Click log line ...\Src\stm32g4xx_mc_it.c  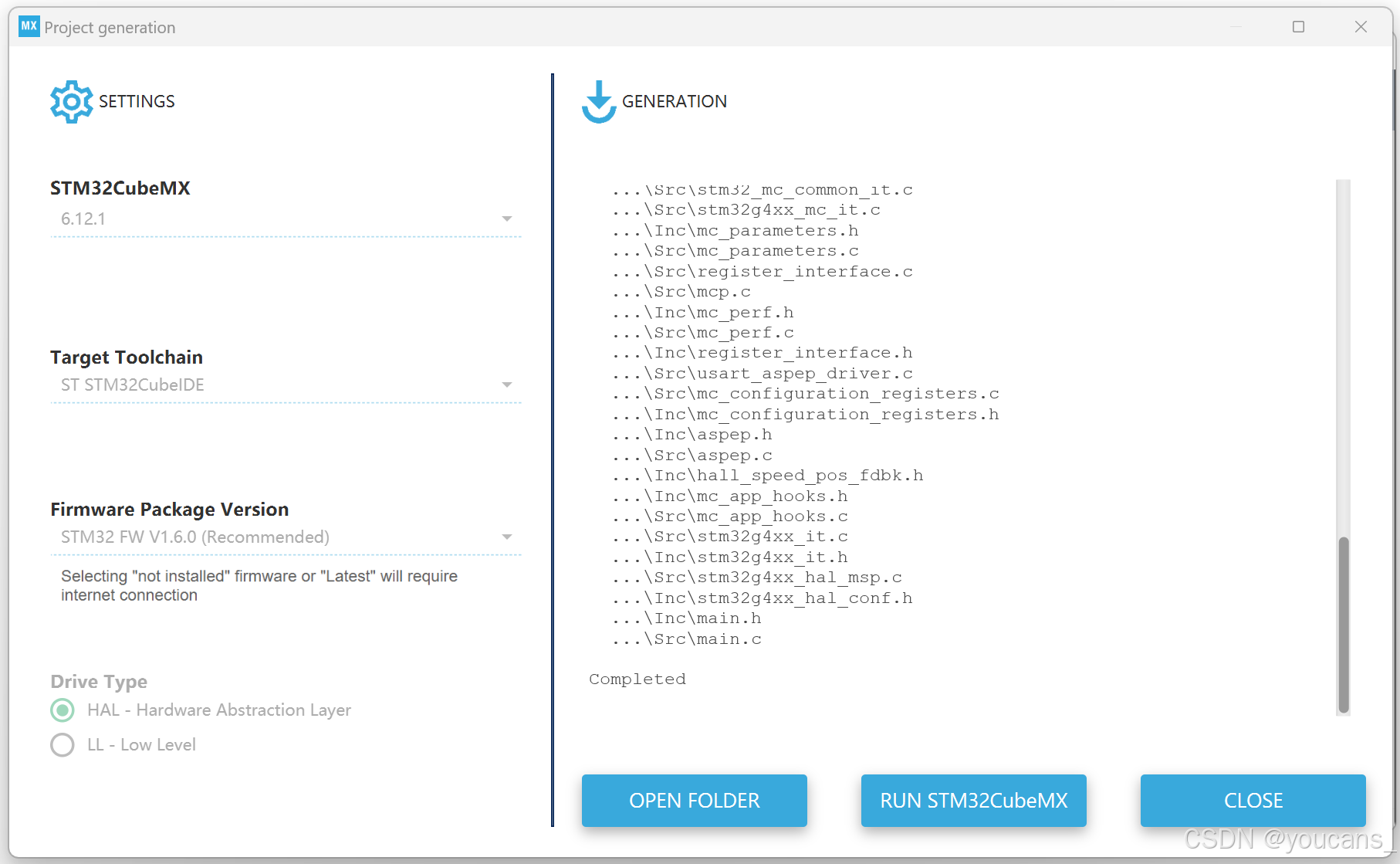click(746, 210)
